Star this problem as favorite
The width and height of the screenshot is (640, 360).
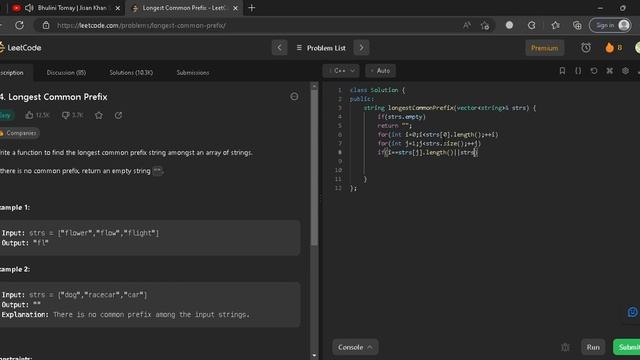tap(99, 115)
